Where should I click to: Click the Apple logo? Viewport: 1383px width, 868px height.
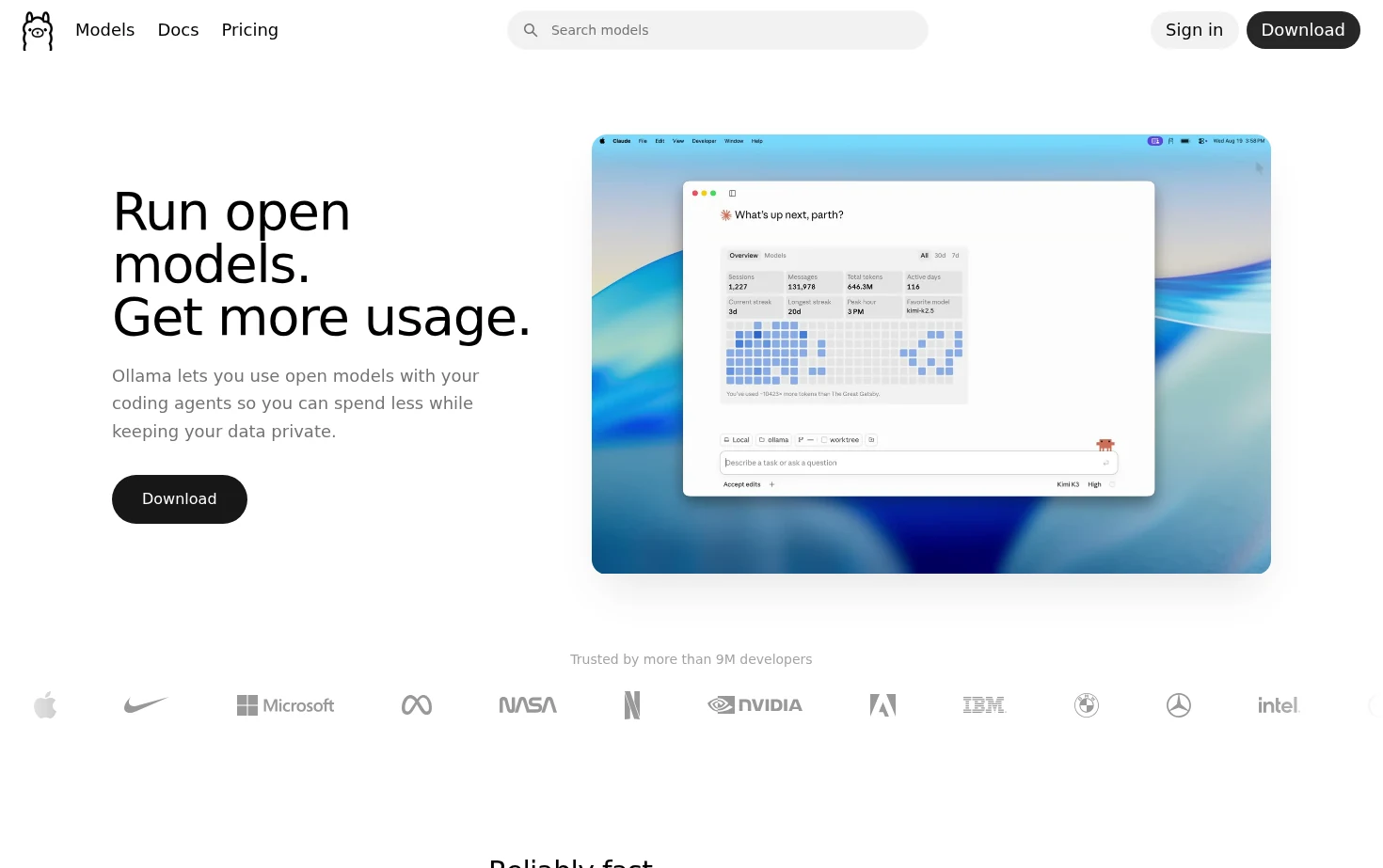pos(45,705)
